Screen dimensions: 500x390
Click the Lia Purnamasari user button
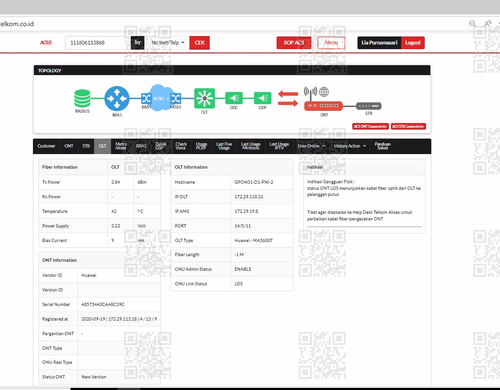379,43
